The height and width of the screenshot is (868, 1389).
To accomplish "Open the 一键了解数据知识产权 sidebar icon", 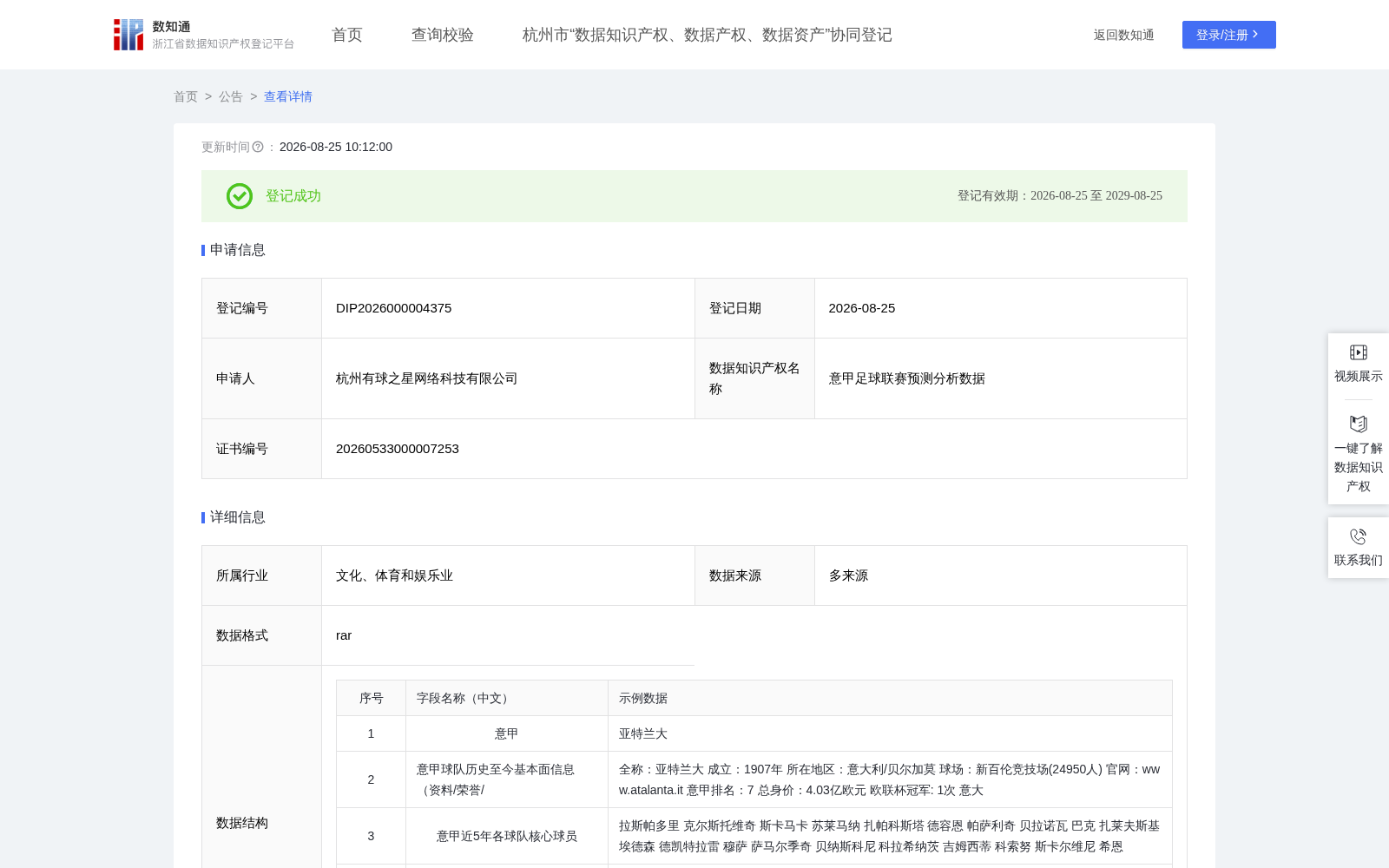I will click(x=1359, y=424).
